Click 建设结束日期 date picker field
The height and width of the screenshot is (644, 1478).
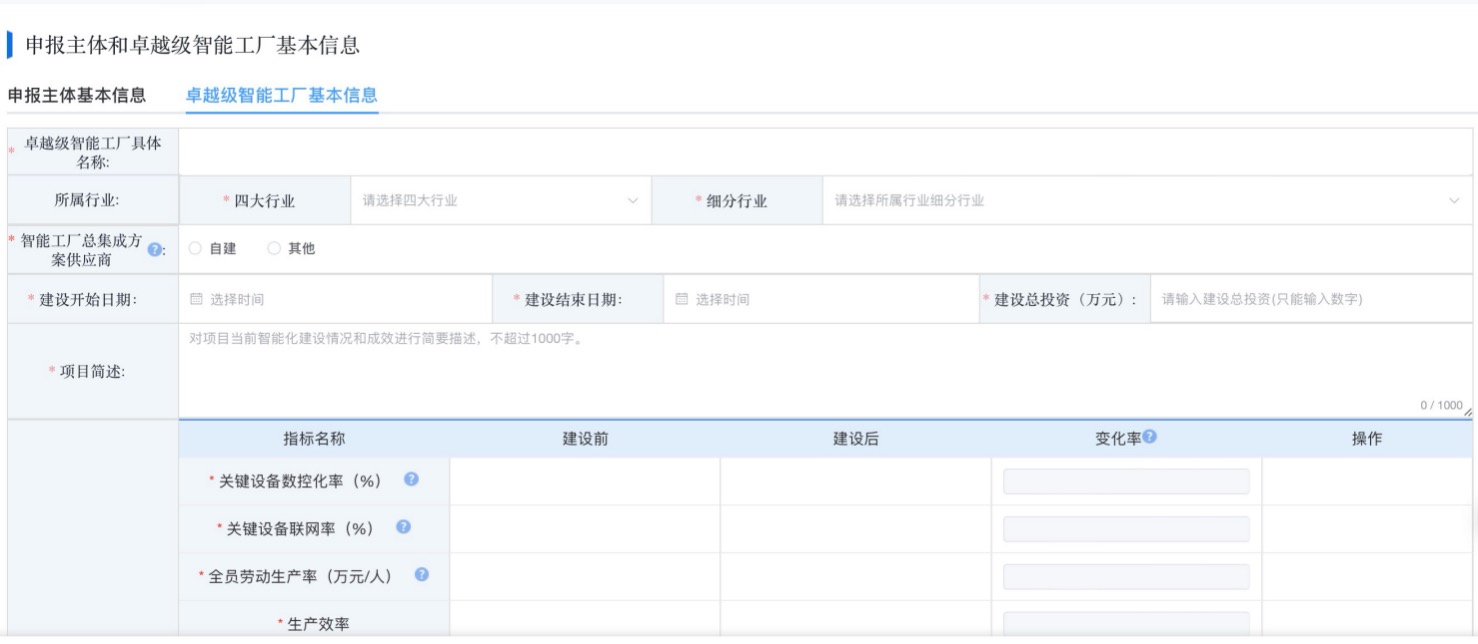[822, 299]
